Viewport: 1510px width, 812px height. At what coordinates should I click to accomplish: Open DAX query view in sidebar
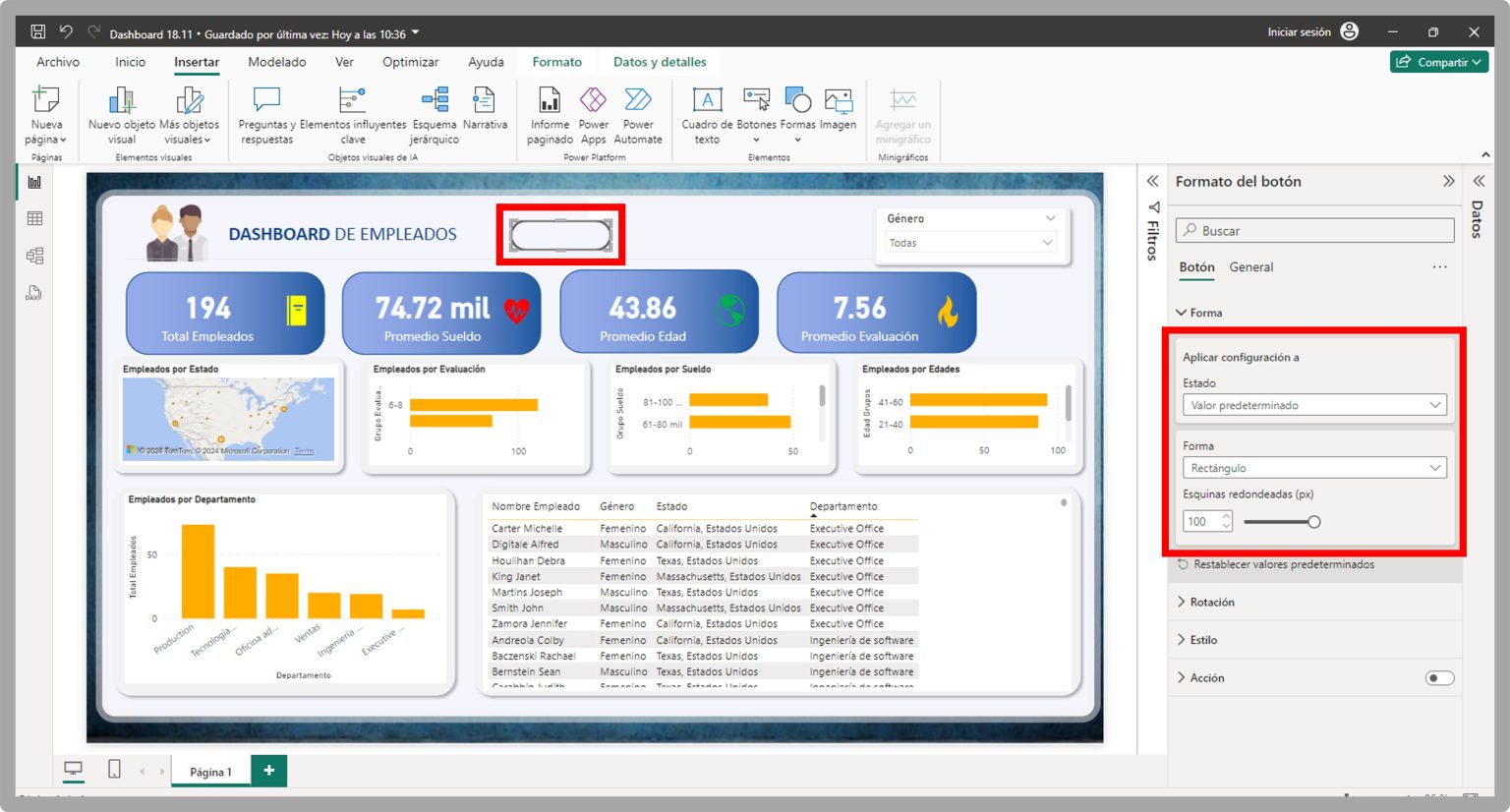(34, 293)
